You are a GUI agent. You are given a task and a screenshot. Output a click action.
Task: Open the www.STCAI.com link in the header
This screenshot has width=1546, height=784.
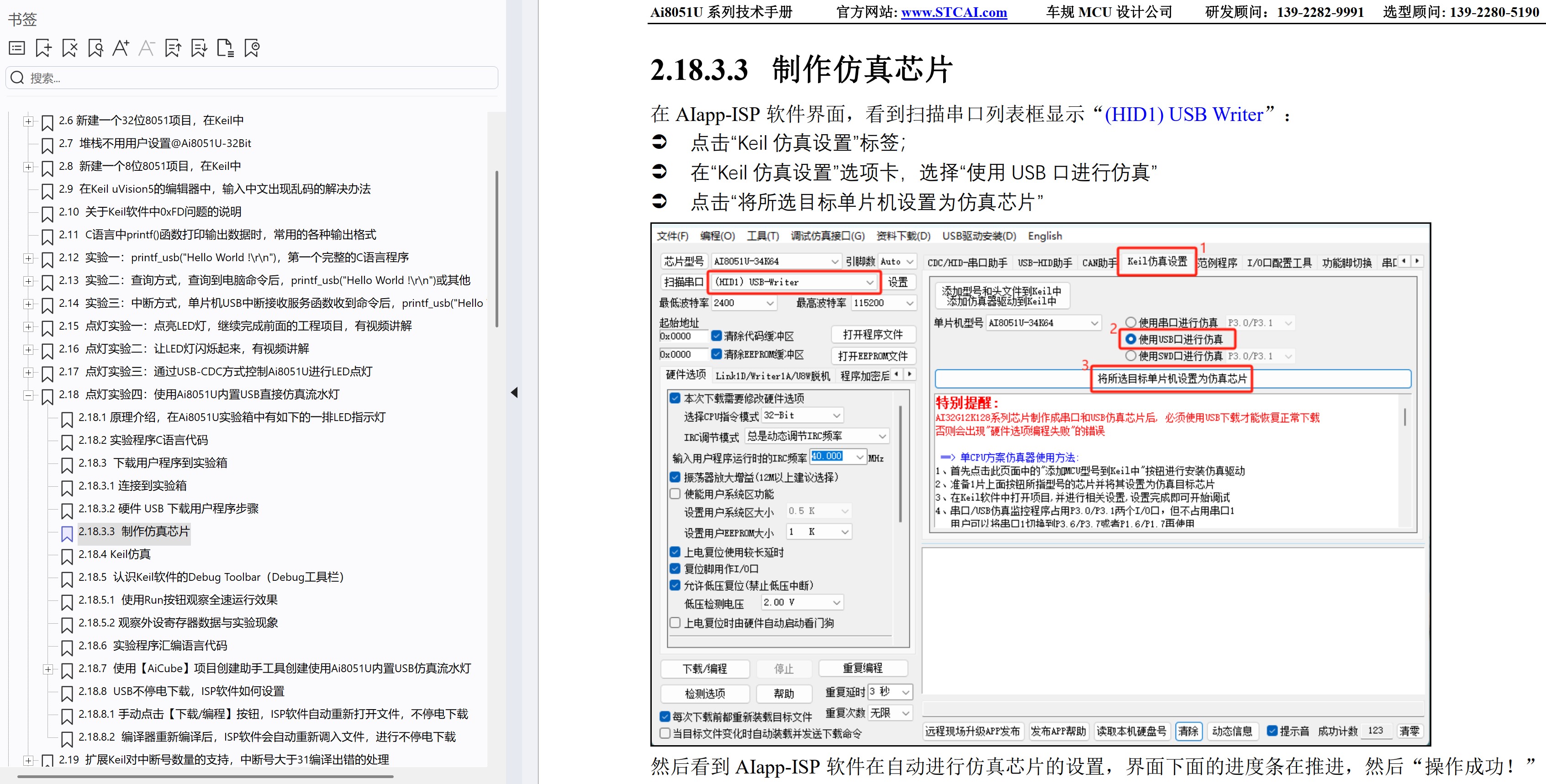[954, 12]
